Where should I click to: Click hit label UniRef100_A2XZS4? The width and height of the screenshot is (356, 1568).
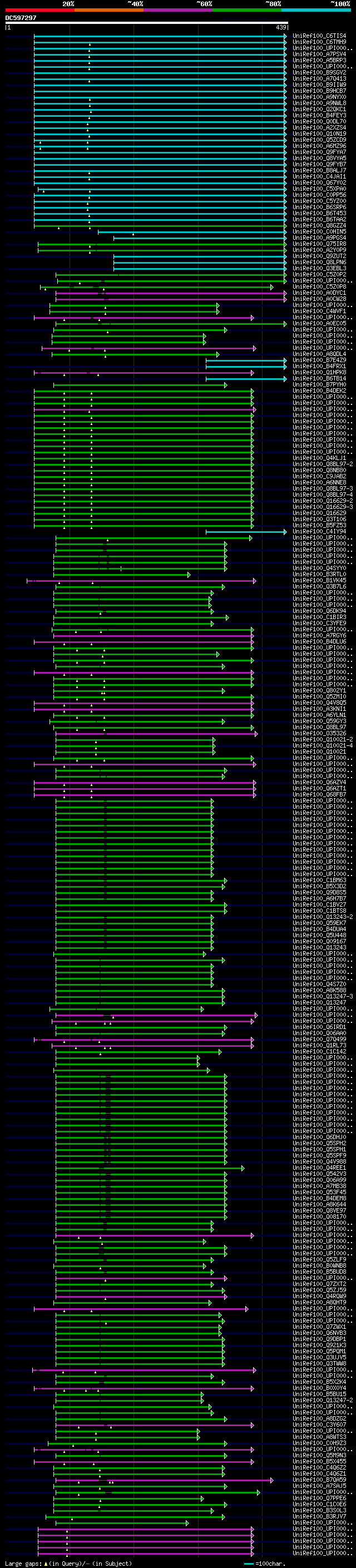point(319,127)
